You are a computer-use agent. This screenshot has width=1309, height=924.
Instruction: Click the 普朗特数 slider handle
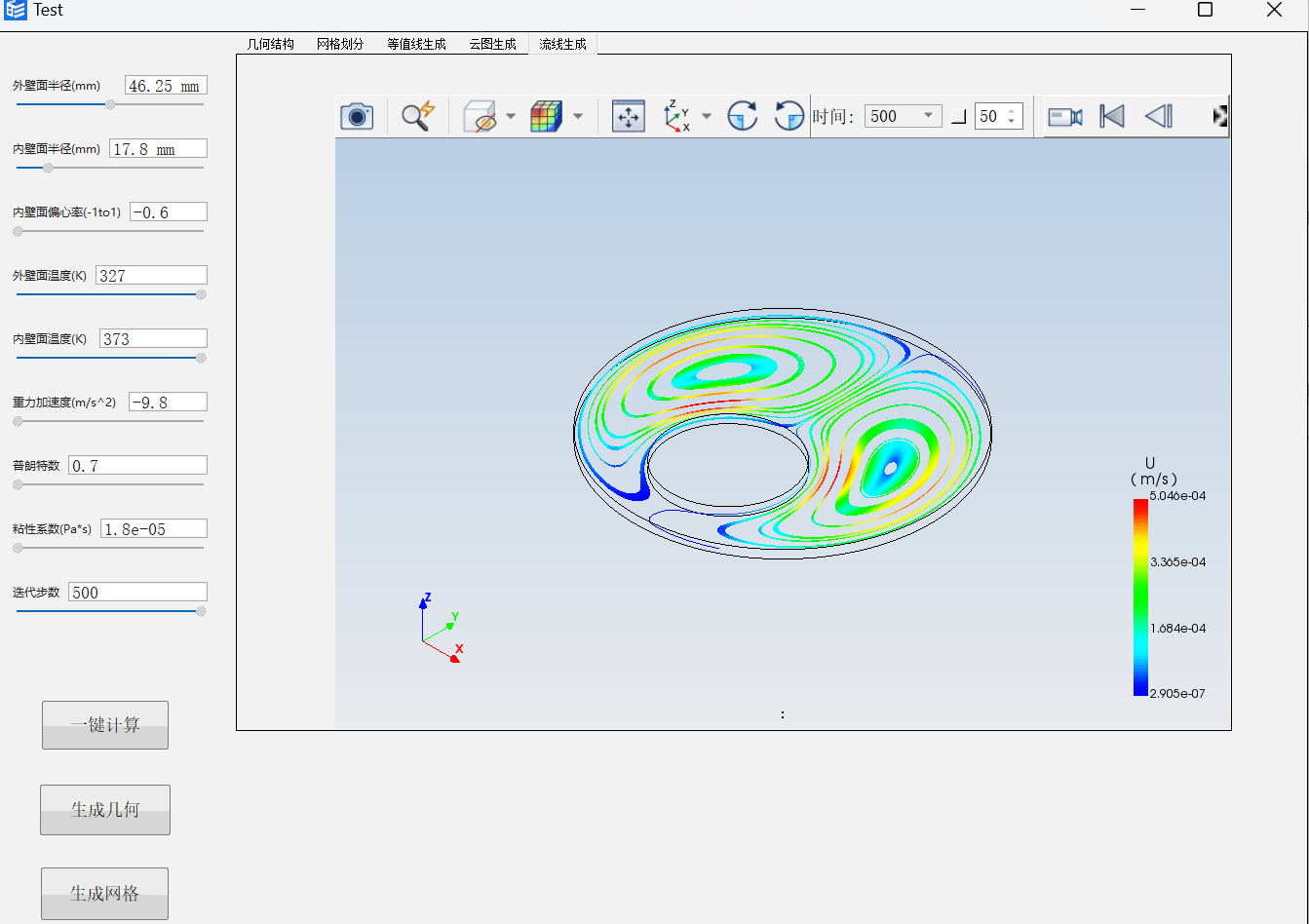tap(18, 484)
